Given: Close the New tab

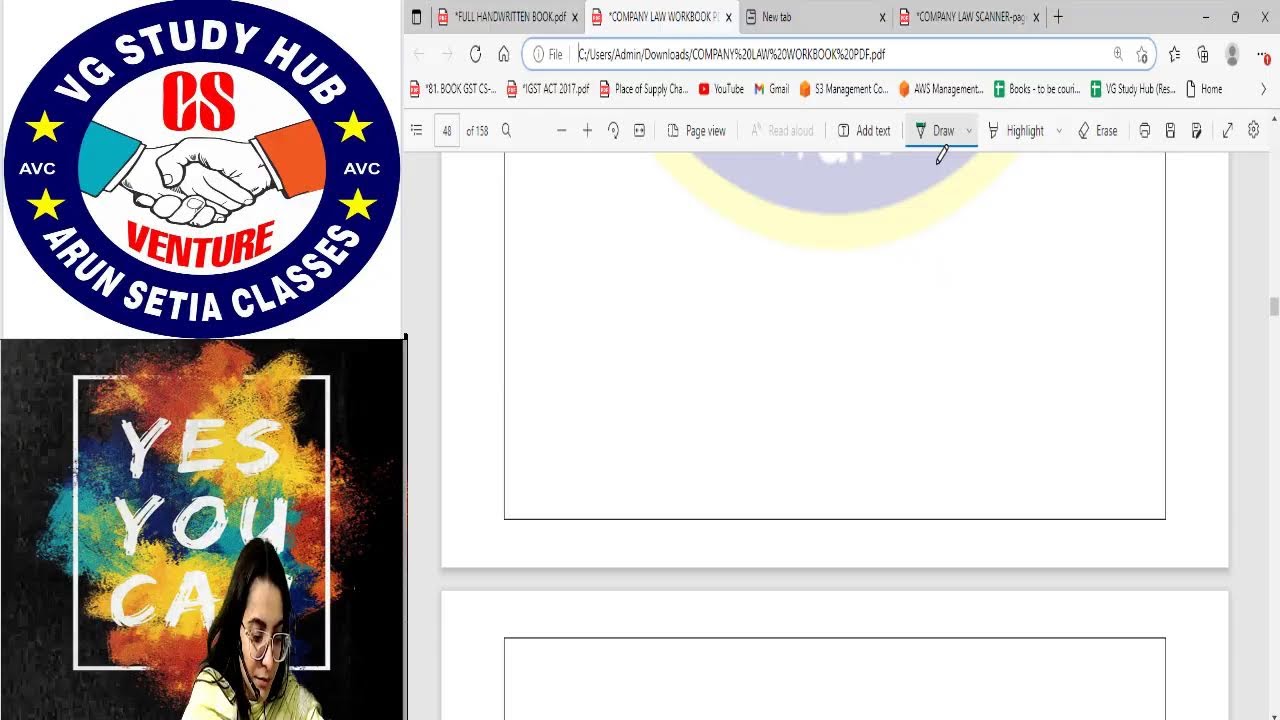Looking at the screenshot, I should [882, 17].
